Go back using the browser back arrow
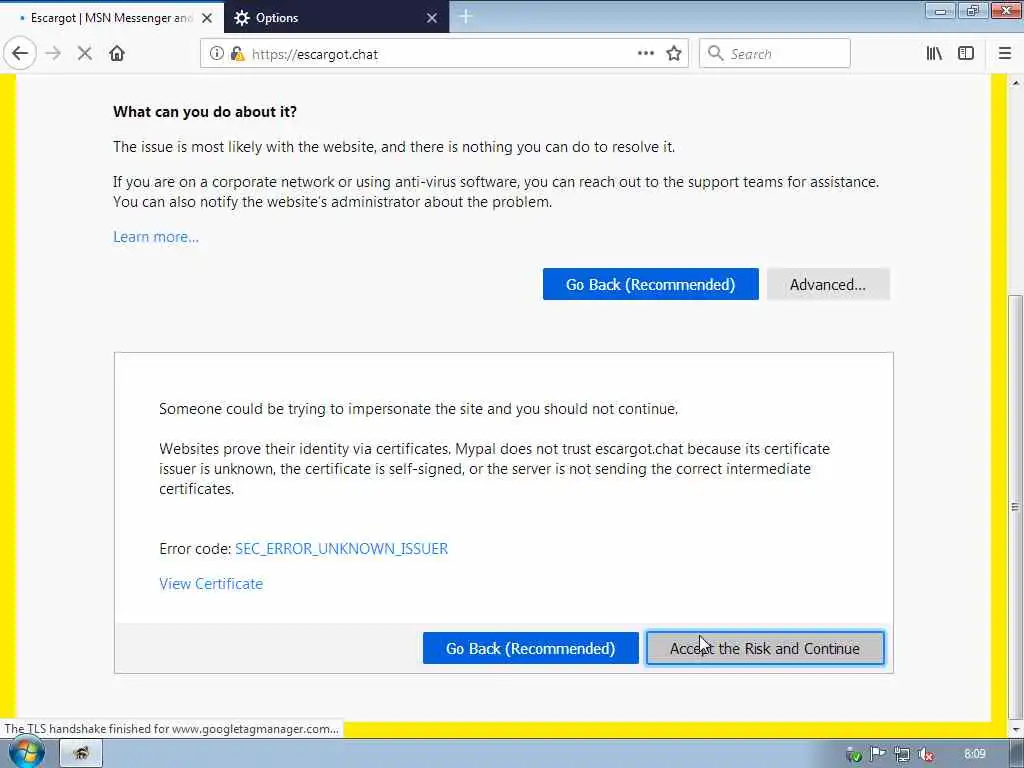 pos(20,54)
